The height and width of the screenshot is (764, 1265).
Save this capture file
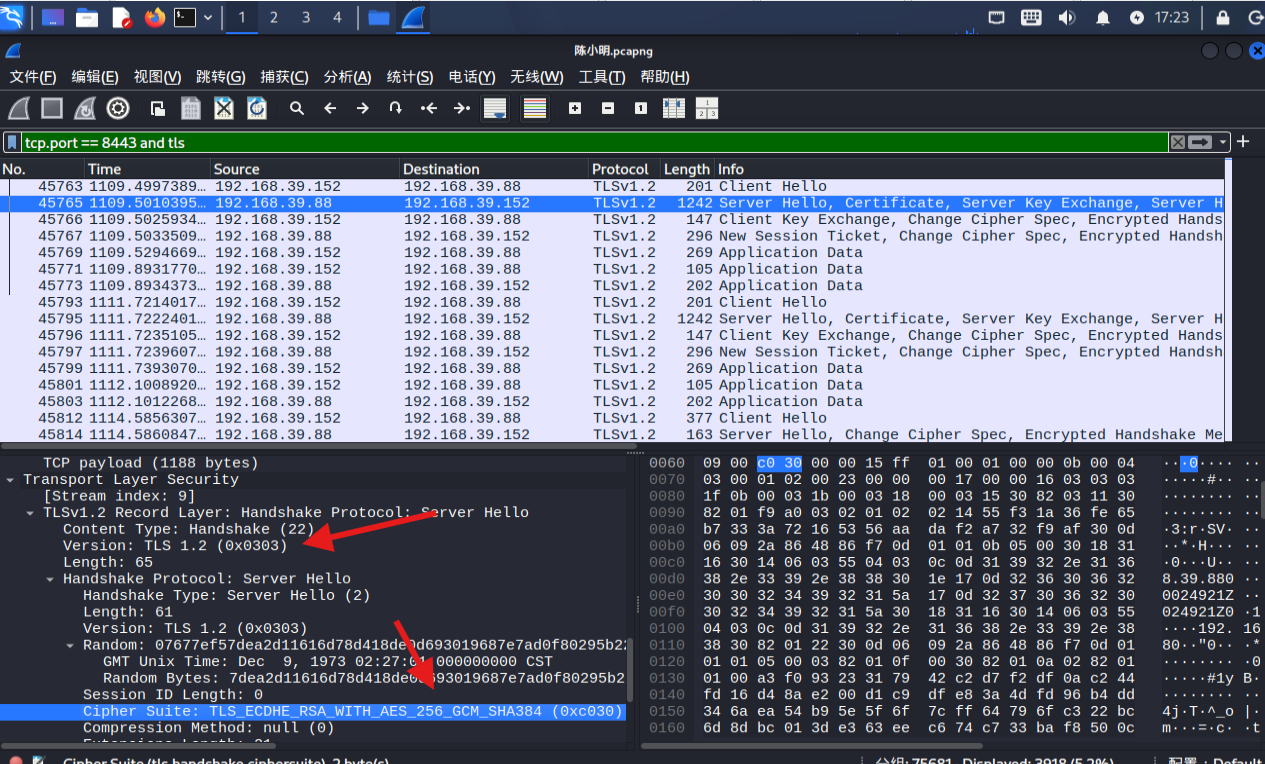pyautogui.click(x=191, y=108)
